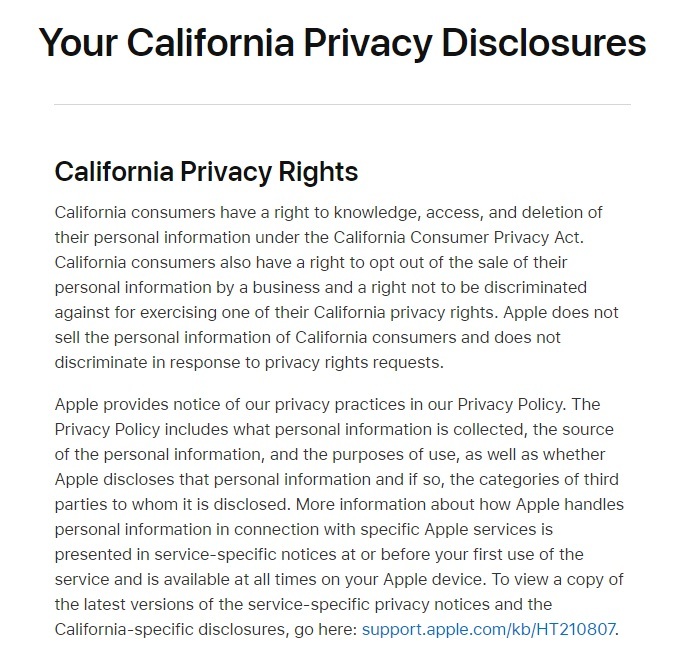The height and width of the screenshot is (649, 683).
Task: Click the "California Privacy Rights" section heading
Action: (x=206, y=171)
